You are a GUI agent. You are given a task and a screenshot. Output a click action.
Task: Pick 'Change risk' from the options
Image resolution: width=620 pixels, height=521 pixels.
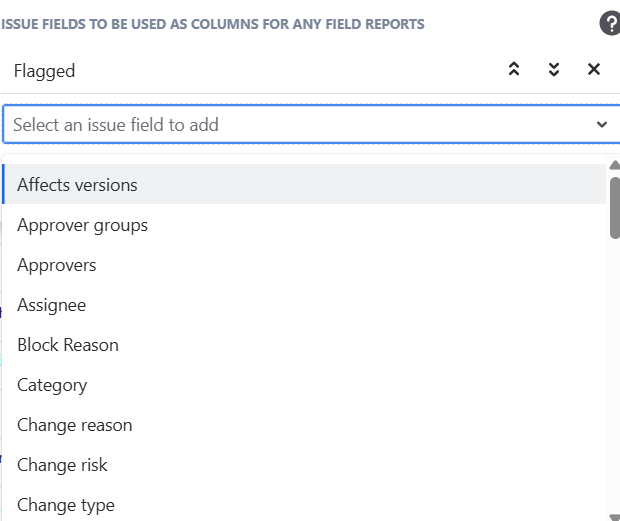pyautogui.click(x=62, y=465)
